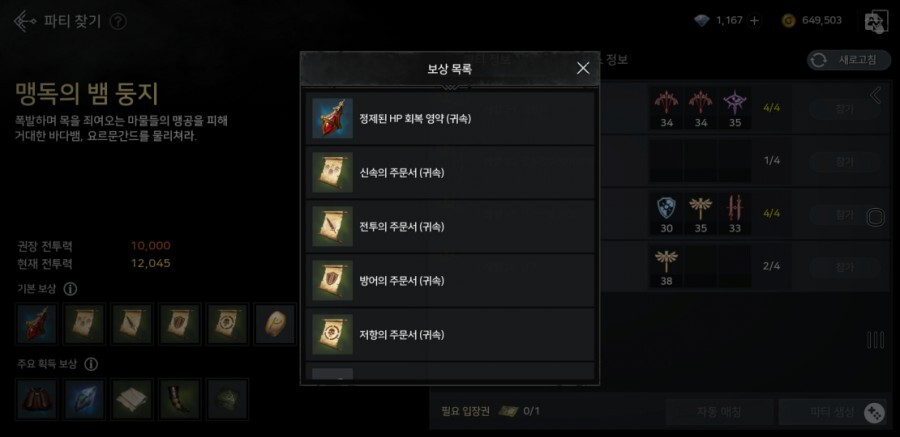This screenshot has width=900, height=437.
Task: Click the 새로고침 refresh button
Action: click(x=849, y=60)
